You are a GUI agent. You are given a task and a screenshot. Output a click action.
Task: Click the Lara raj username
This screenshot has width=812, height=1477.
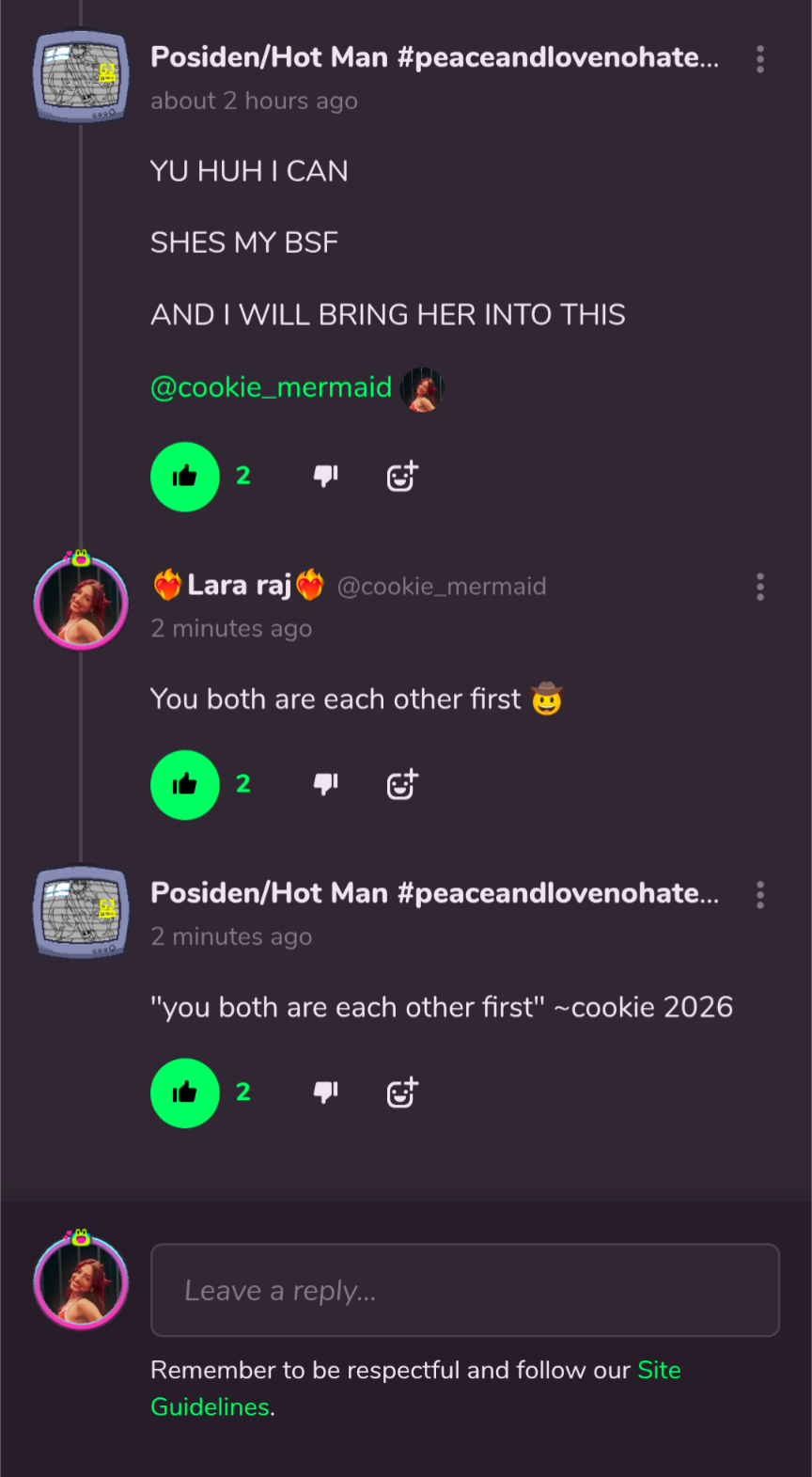tap(239, 586)
